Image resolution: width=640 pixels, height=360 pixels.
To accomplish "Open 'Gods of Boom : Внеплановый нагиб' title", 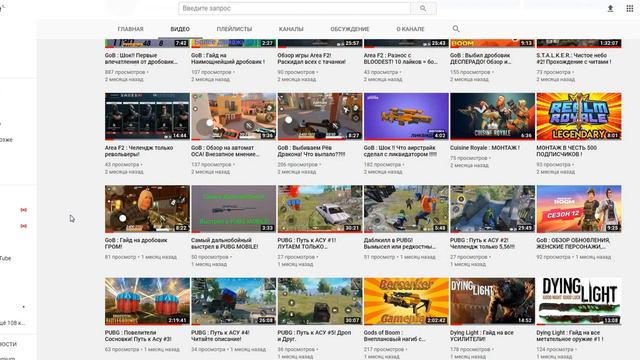I will pyautogui.click(x=395, y=336).
